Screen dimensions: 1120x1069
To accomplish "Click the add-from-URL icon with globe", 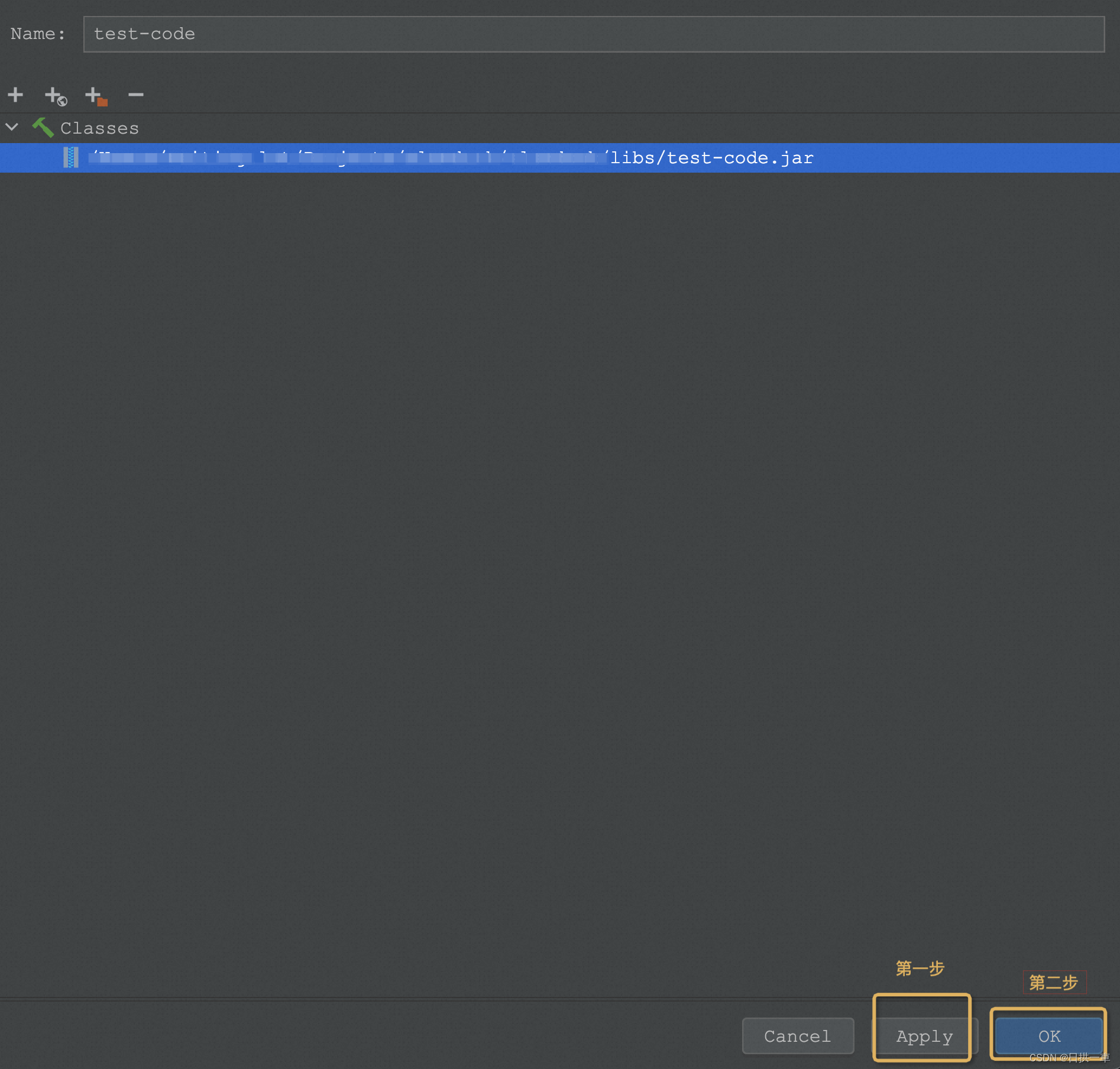I will tap(56, 96).
